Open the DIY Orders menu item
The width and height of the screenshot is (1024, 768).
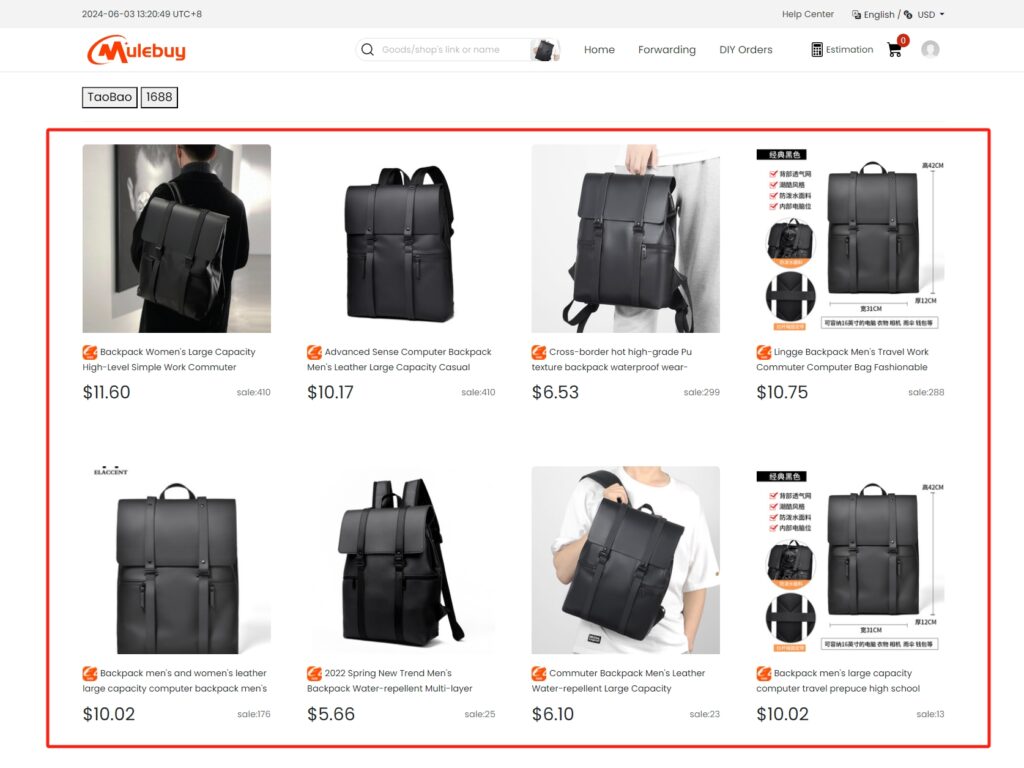click(746, 50)
